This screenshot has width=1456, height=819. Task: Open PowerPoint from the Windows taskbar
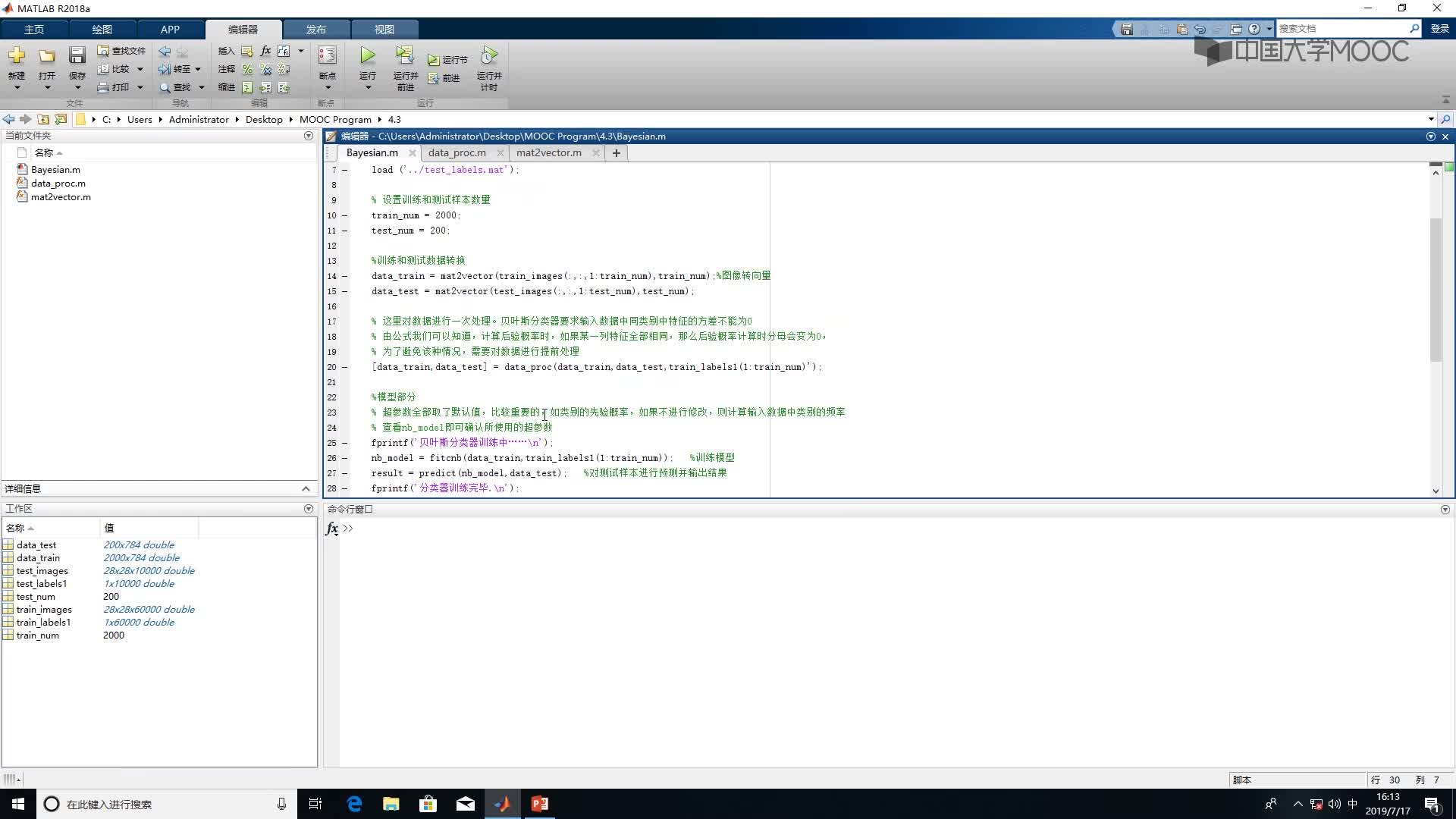click(x=540, y=804)
